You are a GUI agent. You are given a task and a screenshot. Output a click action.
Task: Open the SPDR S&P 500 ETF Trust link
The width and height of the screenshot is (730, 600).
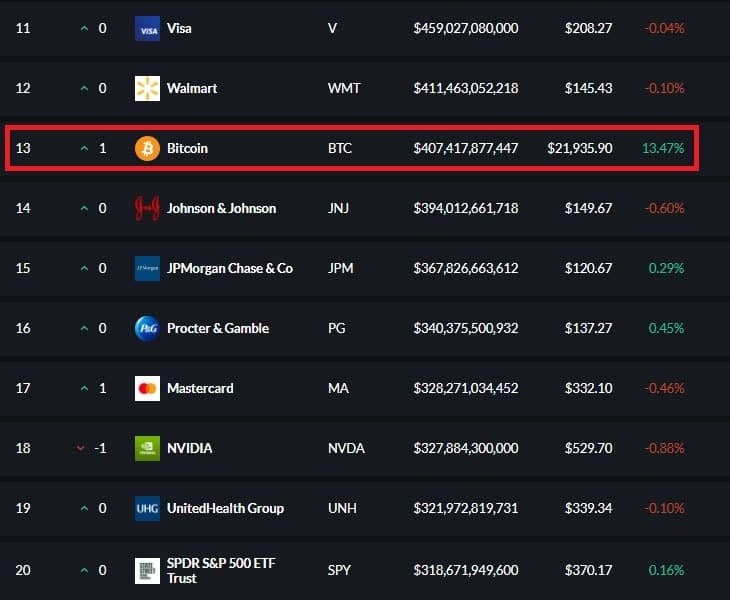[x=221, y=571]
